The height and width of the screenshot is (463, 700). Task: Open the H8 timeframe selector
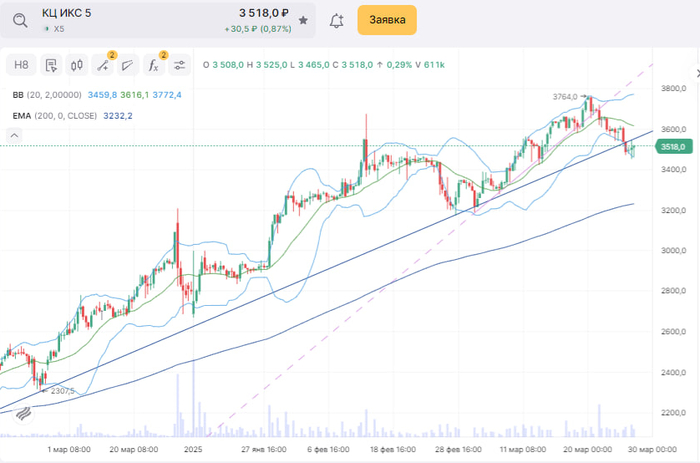coord(22,66)
